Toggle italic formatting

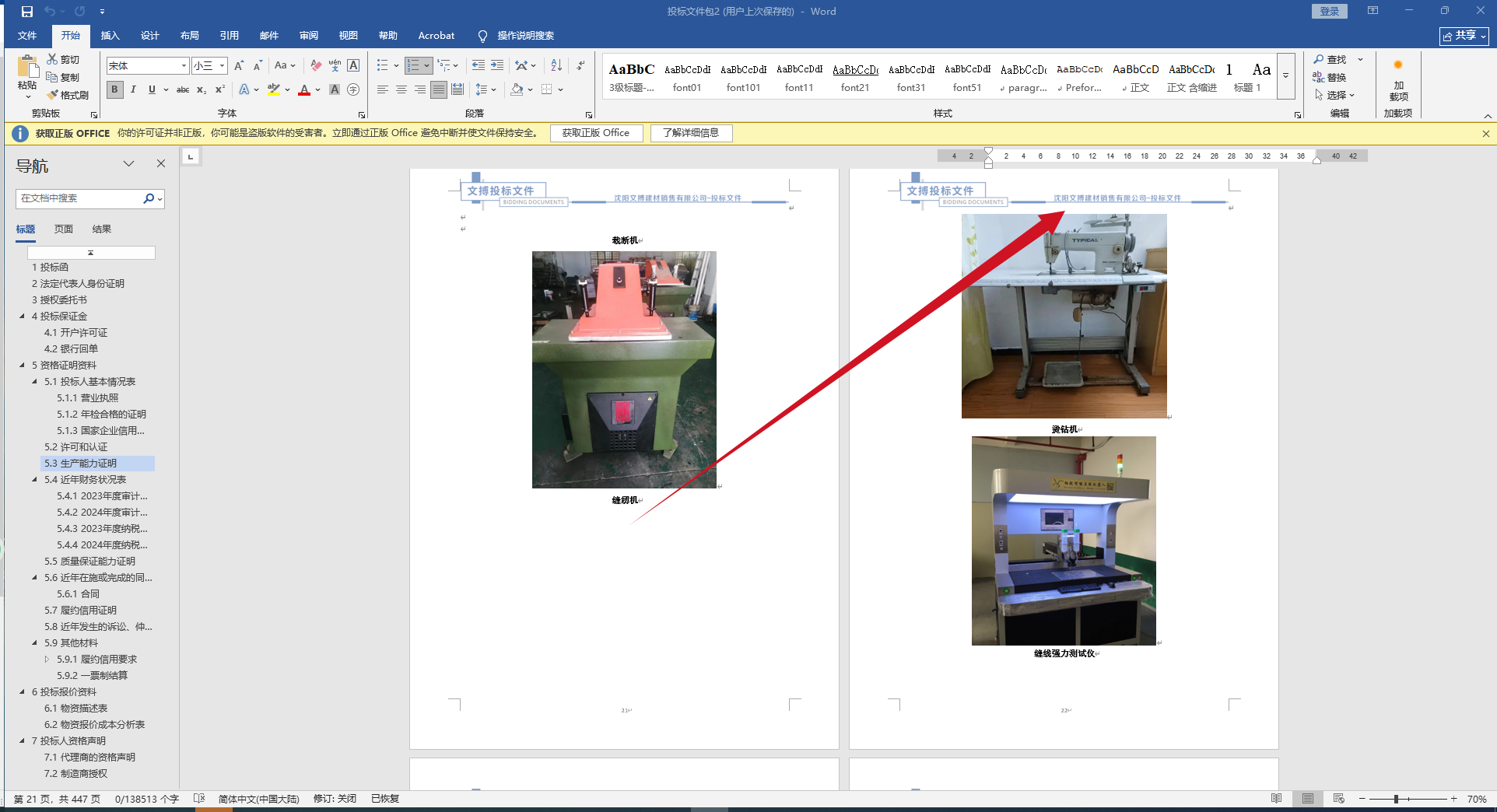[133, 90]
